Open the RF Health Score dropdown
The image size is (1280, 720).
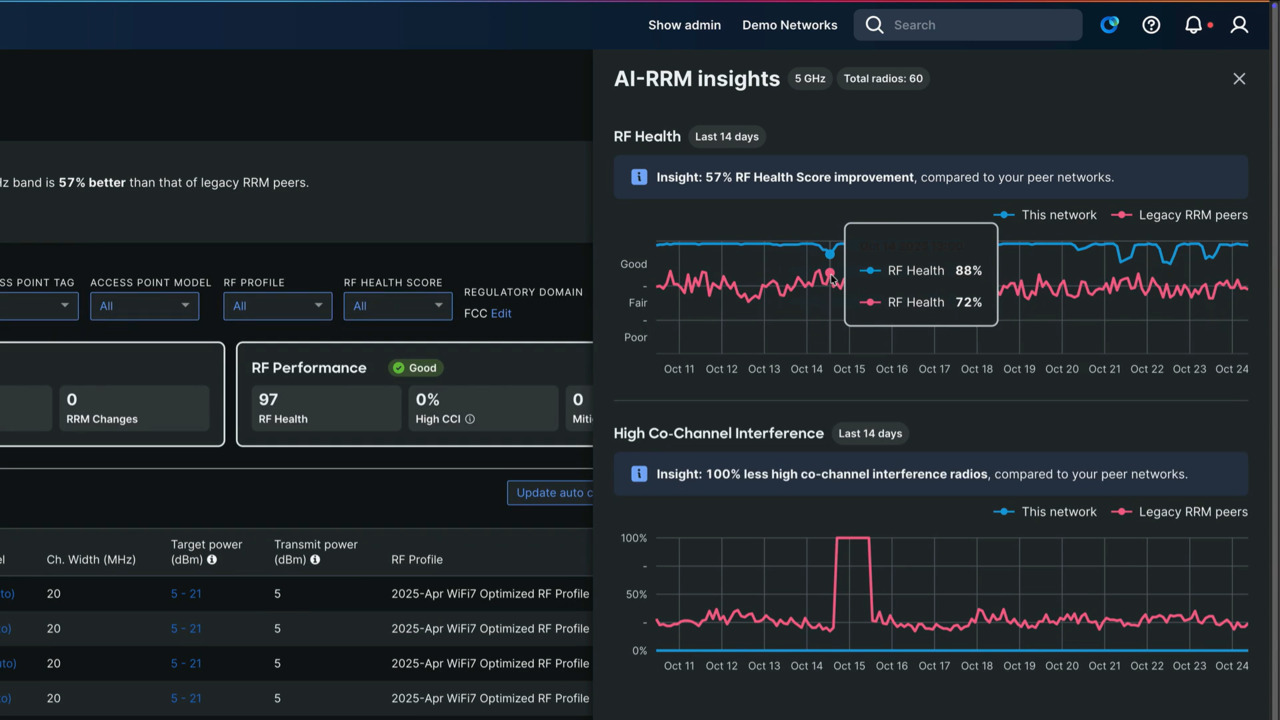click(397, 306)
